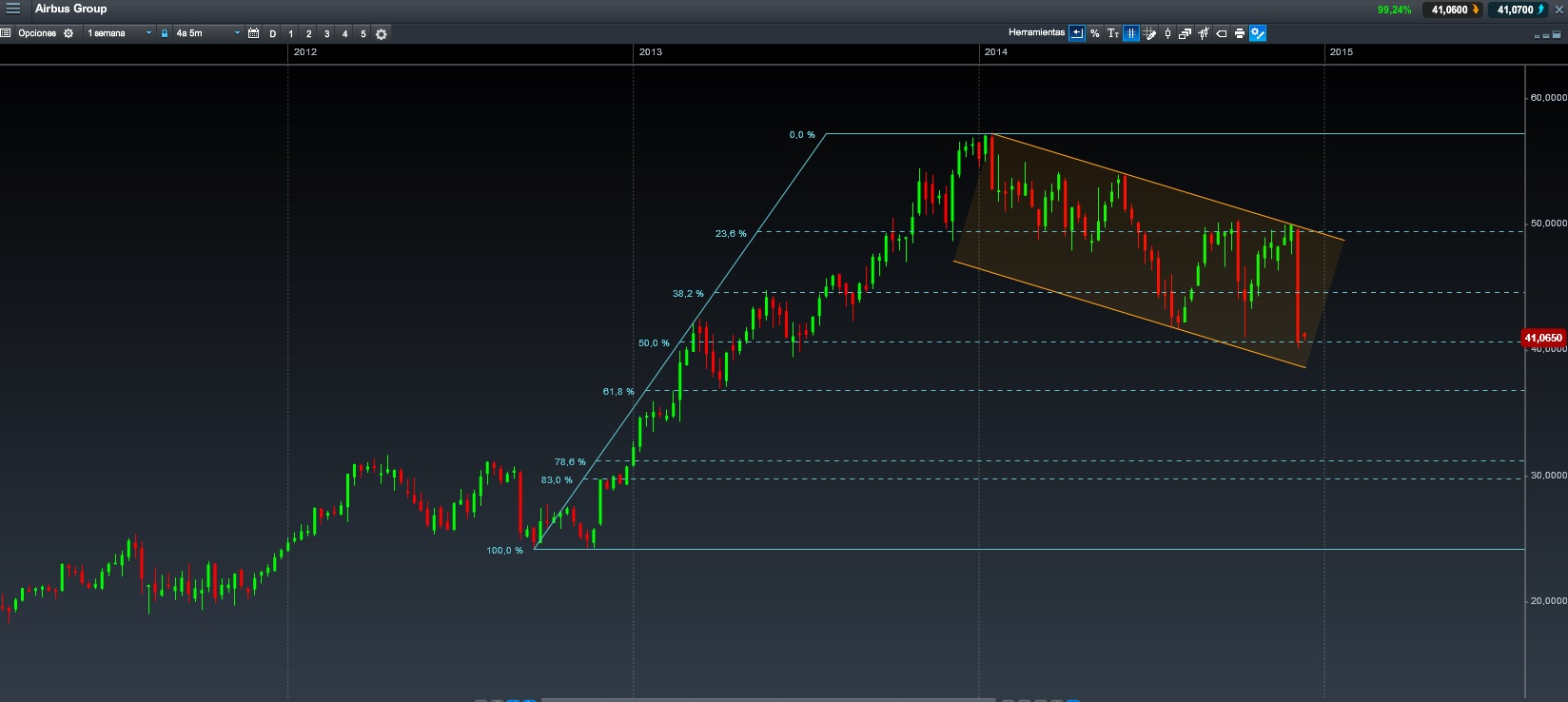Click the 30,0000 price axis label
Screen dimensions: 1568x702
1548,475
